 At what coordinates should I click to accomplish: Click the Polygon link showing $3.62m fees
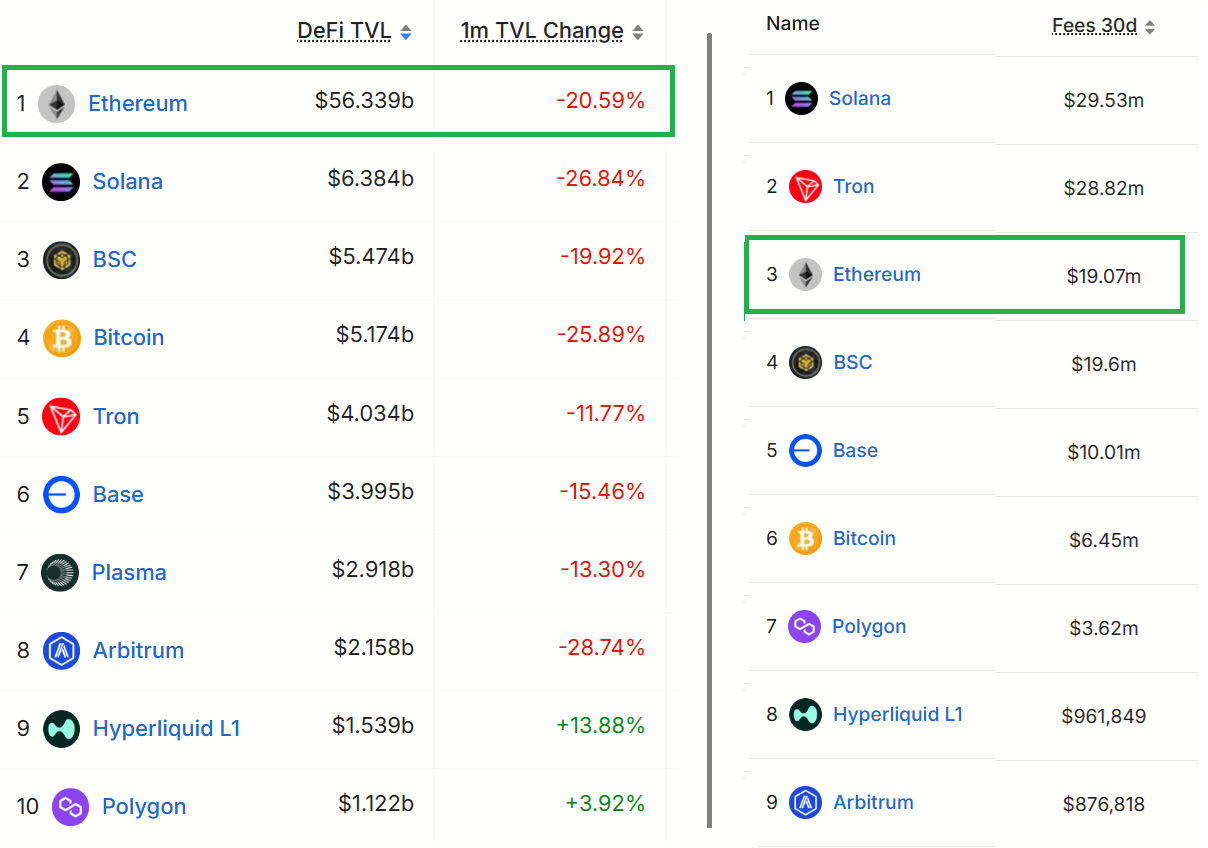869,626
